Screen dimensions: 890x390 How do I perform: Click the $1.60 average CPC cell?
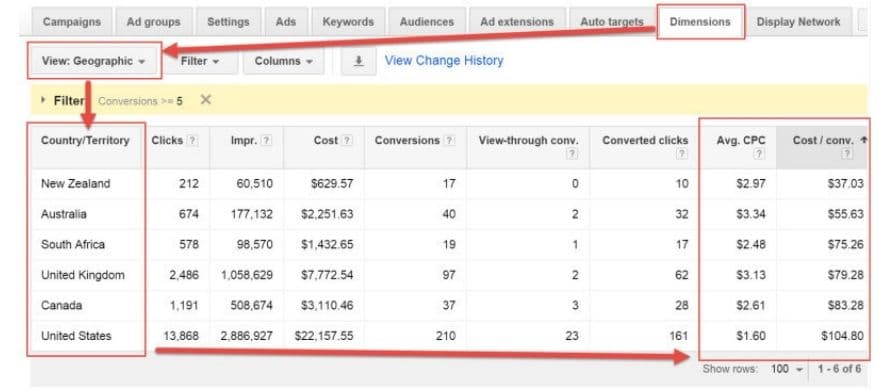(x=750, y=336)
